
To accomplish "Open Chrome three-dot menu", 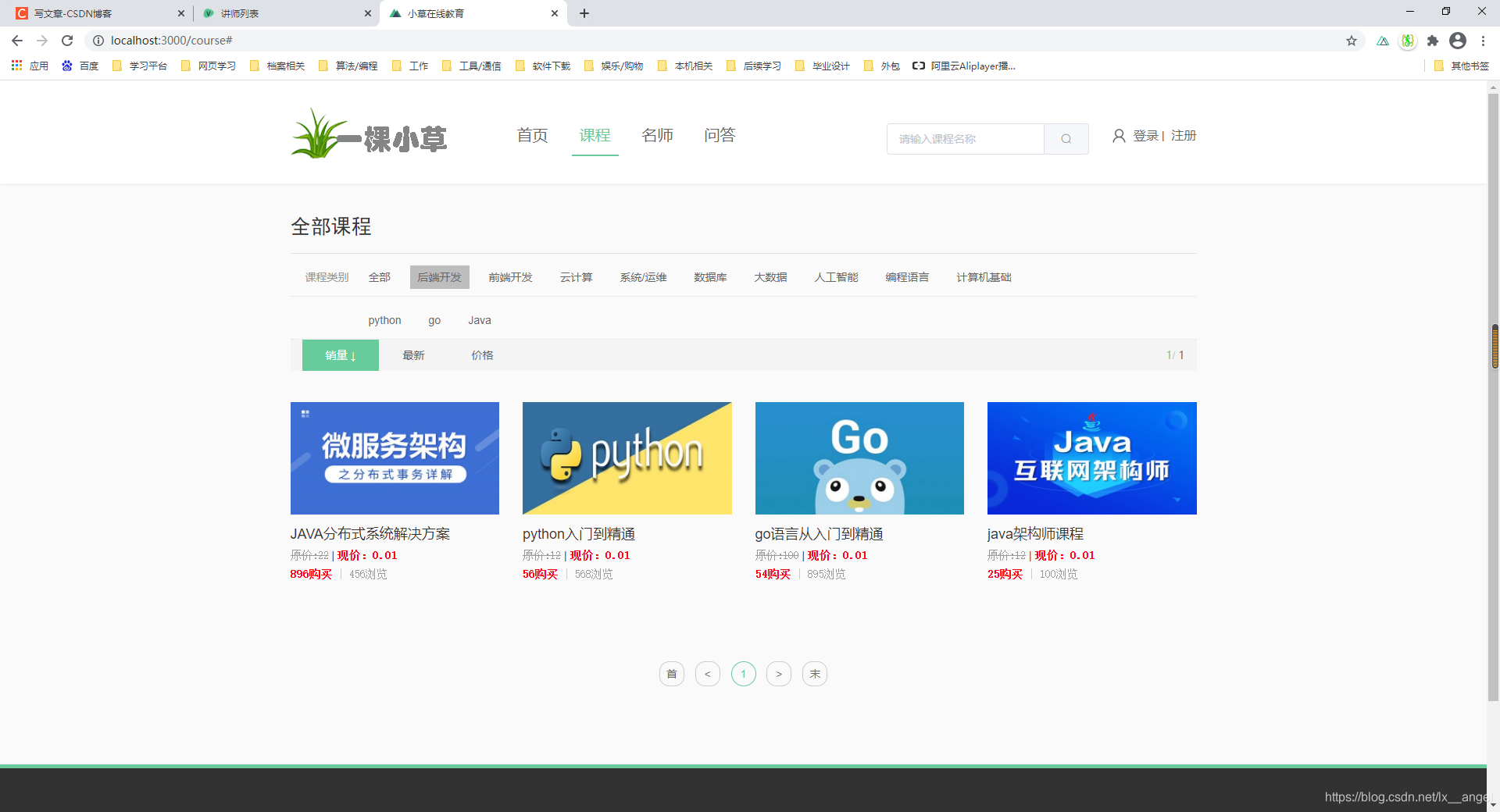I will pyautogui.click(x=1483, y=41).
